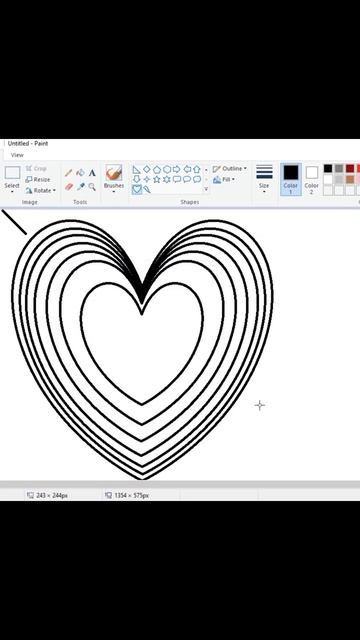Expand the Shapes gallery more arrow
The width and height of the screenshot is (360, 640).
206,189
